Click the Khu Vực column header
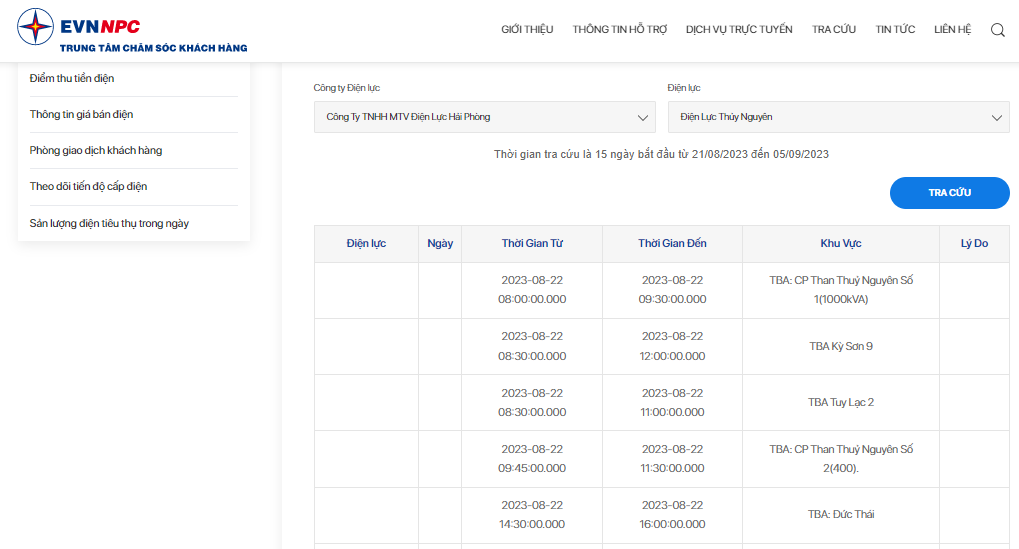 coord(840,244)
